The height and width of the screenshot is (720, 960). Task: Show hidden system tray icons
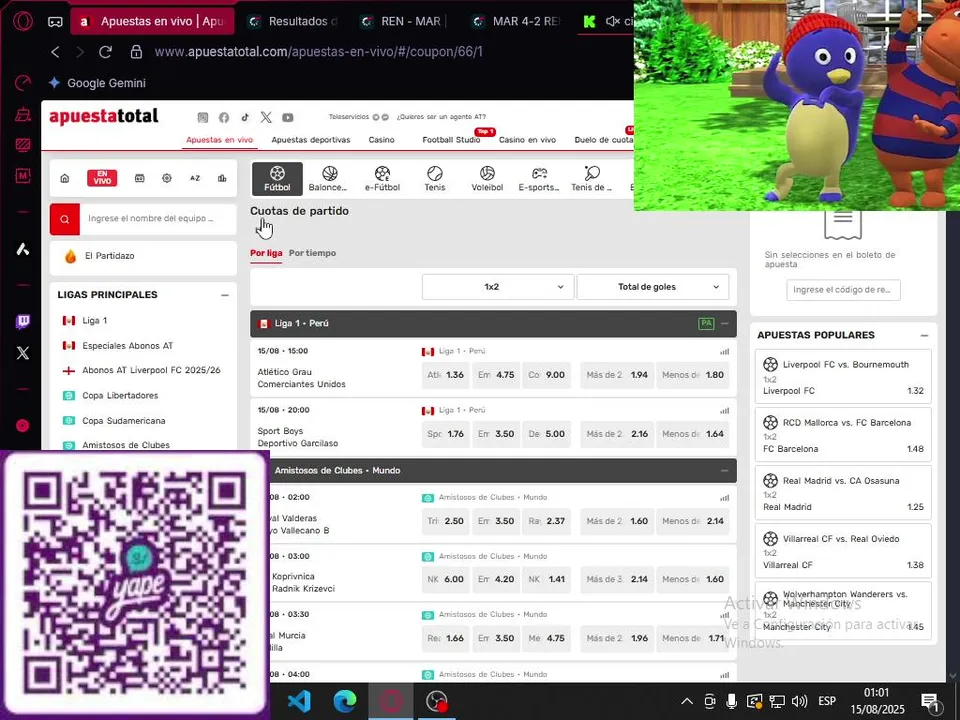[x=687, y=702]
